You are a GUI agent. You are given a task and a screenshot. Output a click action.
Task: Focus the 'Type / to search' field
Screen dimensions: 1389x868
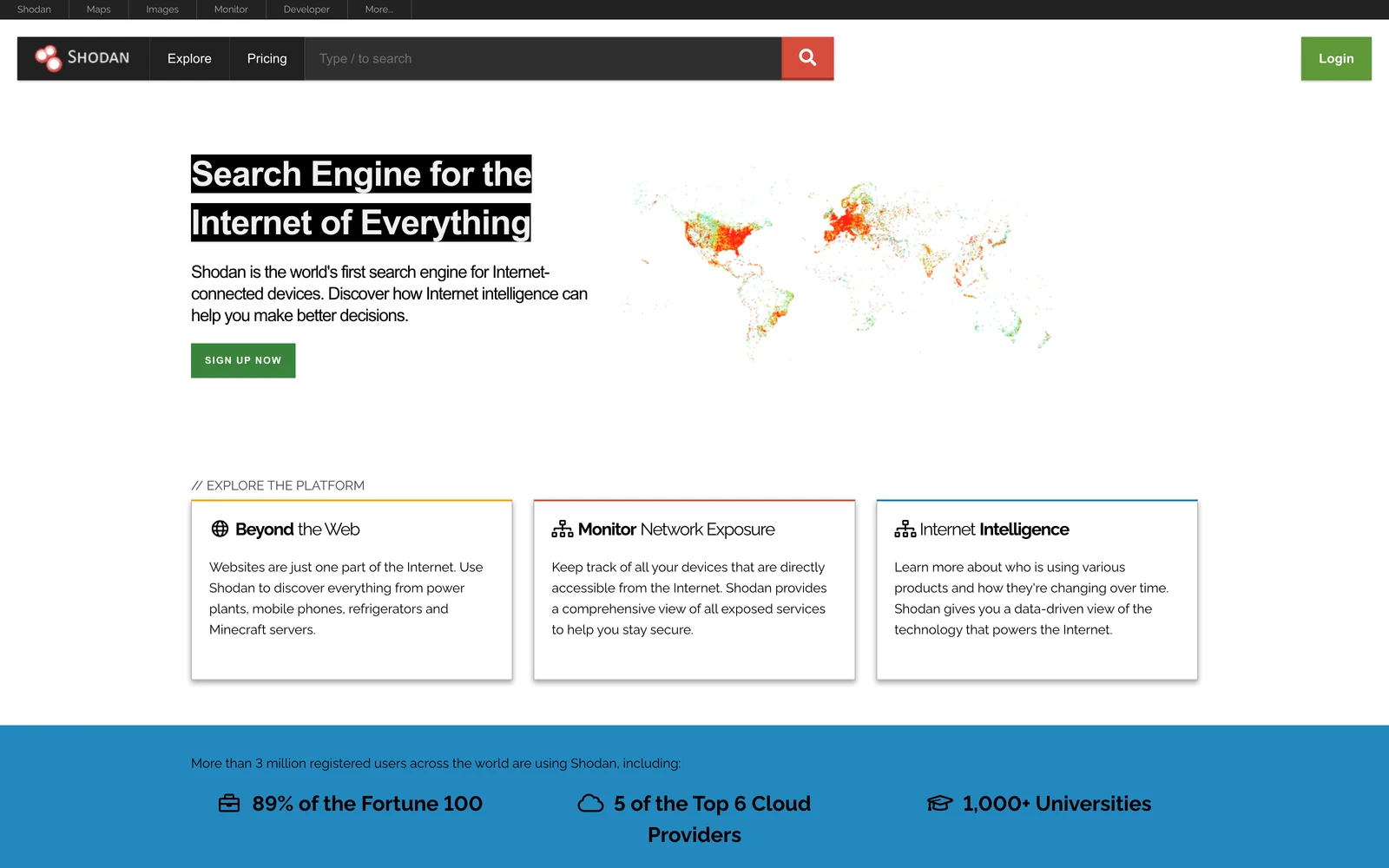coord(543,58)
